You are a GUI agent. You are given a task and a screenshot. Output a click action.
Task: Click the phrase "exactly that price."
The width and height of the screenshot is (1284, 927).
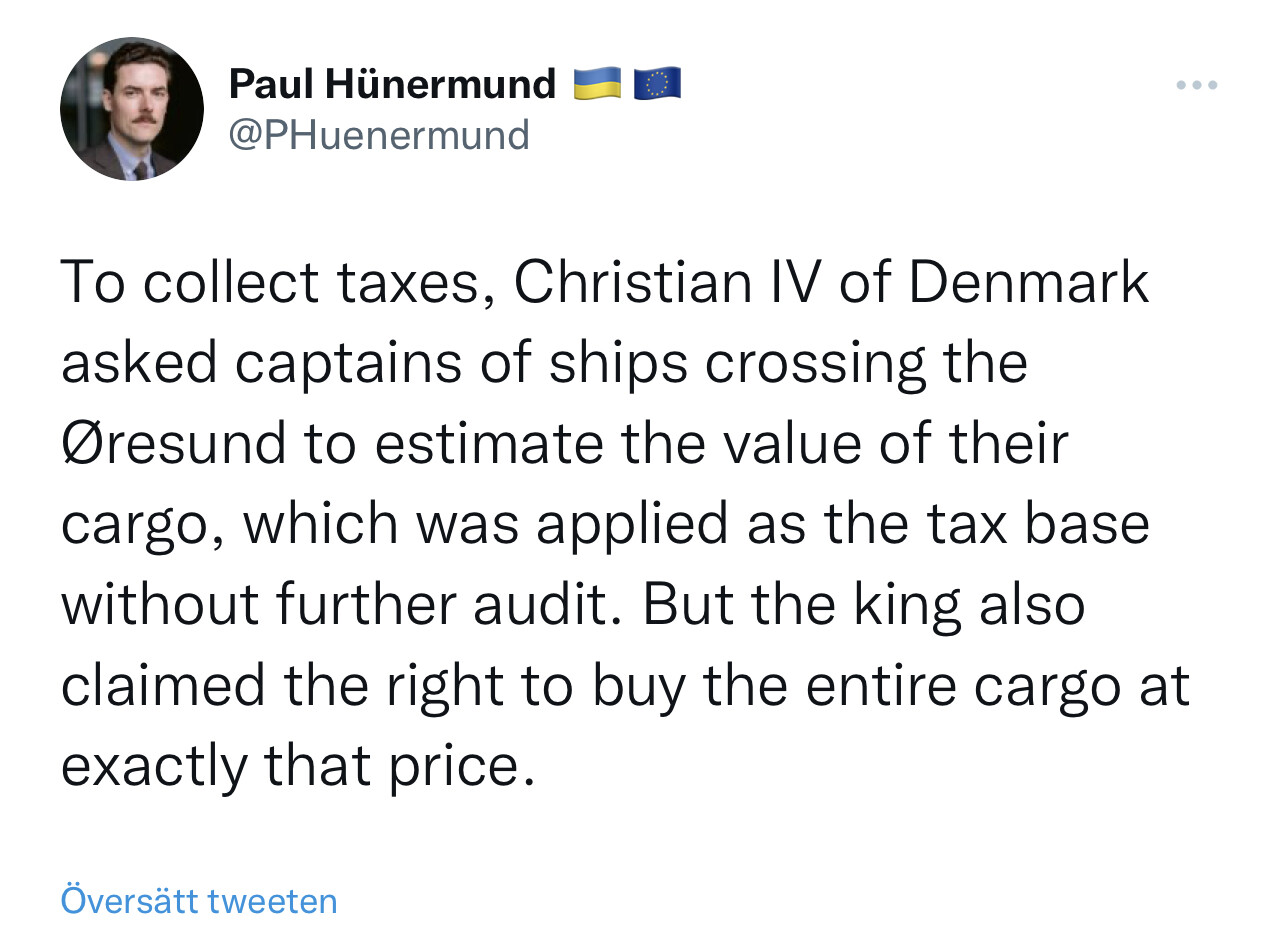292,767
